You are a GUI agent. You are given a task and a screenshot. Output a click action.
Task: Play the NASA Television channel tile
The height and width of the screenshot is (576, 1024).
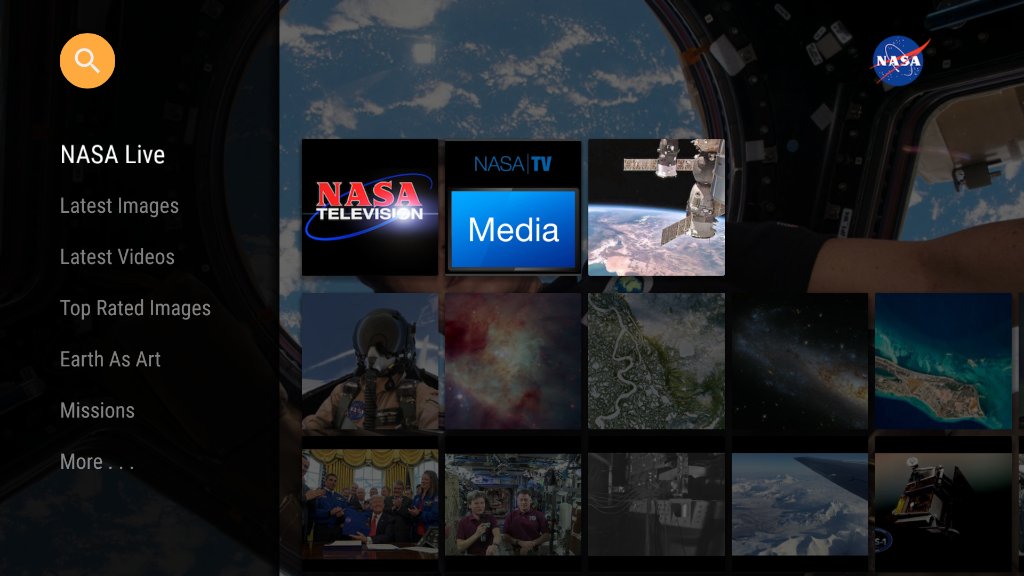point(370,207)
